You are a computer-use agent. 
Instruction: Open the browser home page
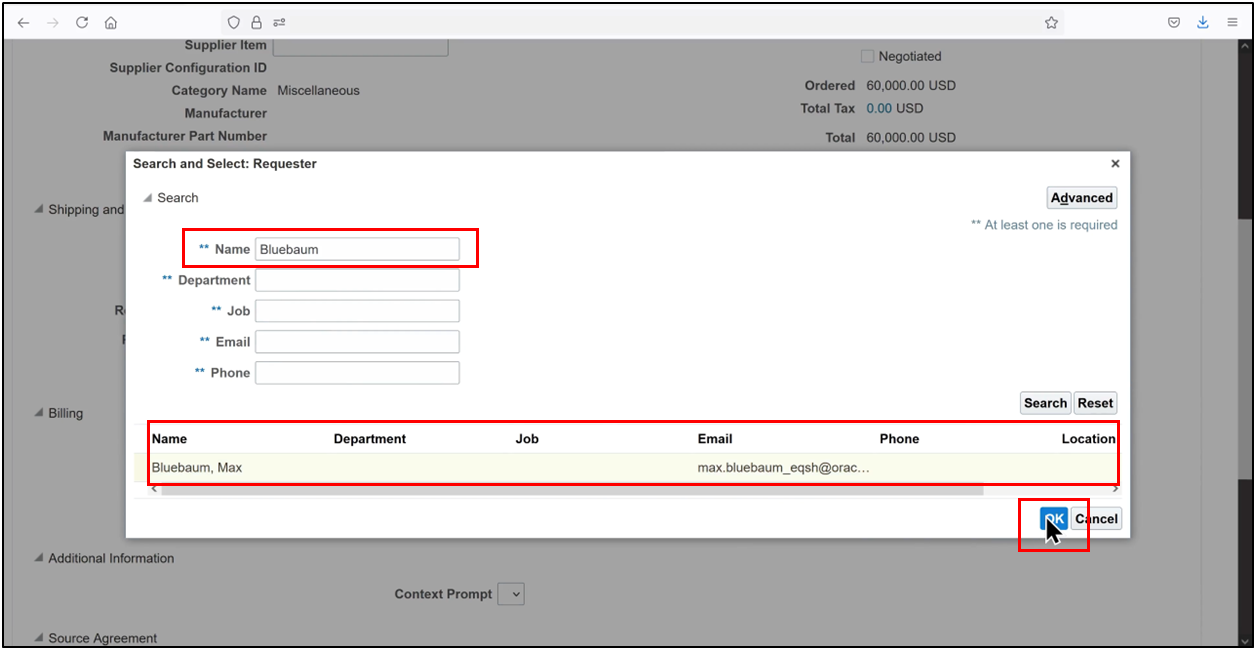(110, 21)
